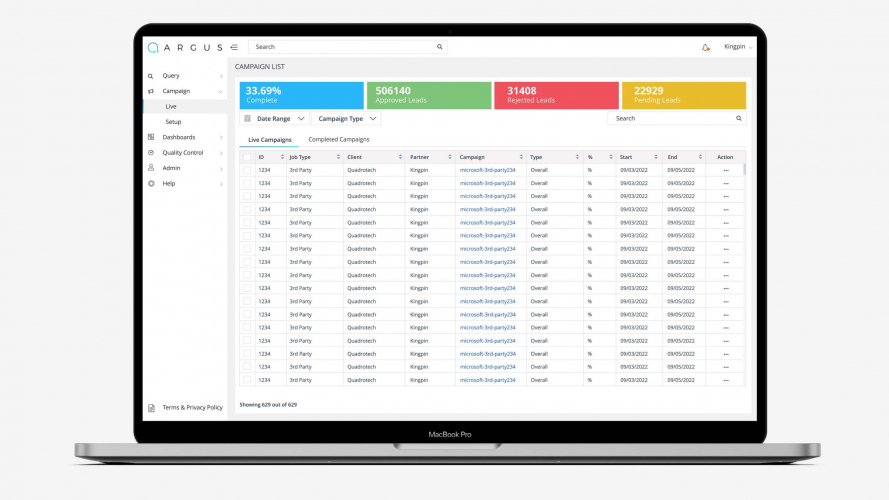Select Live under Campaign in the sidebar
This screenshot has height=500, width=889.
pyautogui.click(x=185, y=107)
